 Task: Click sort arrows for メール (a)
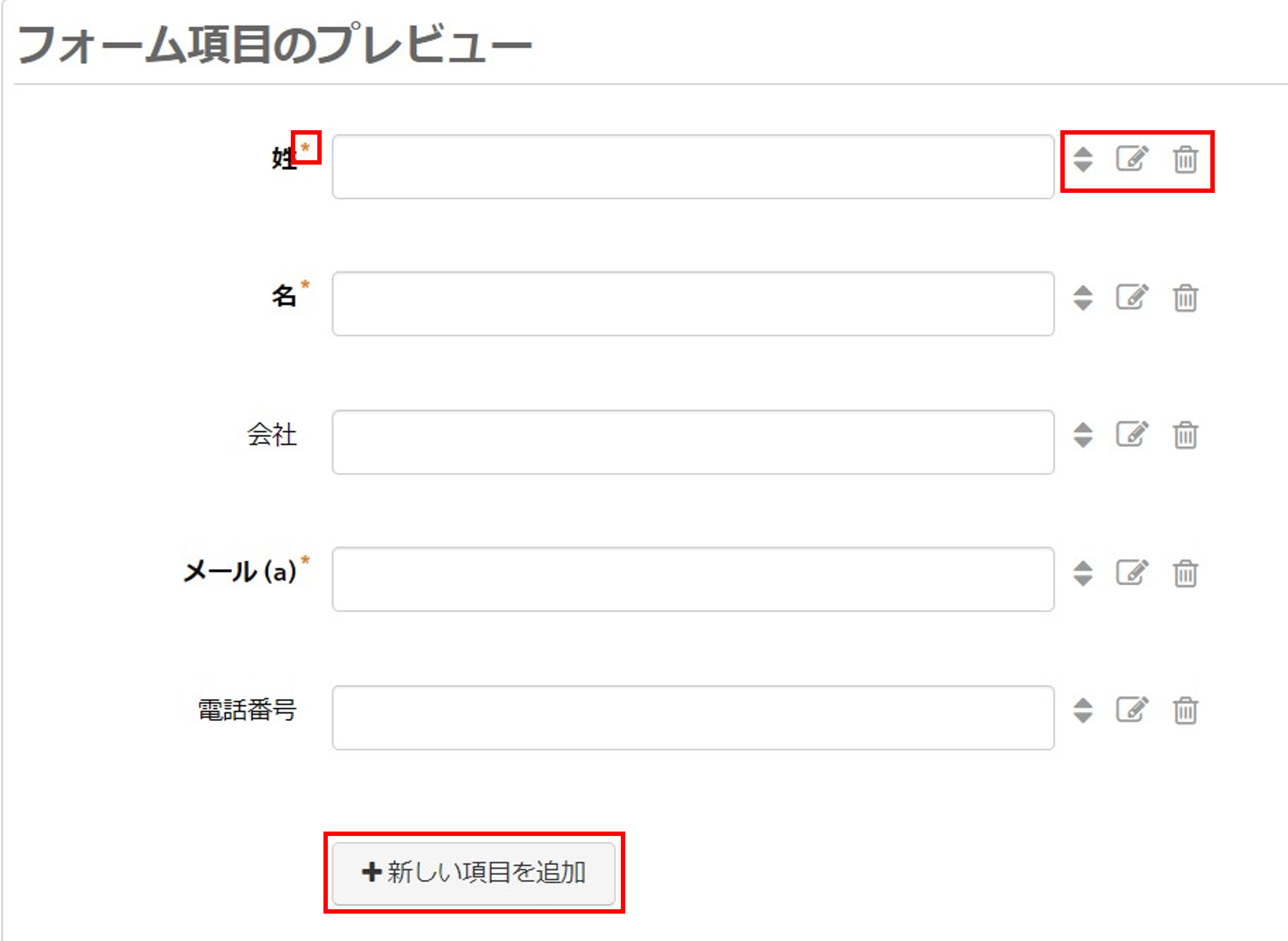click(1083, 574)
